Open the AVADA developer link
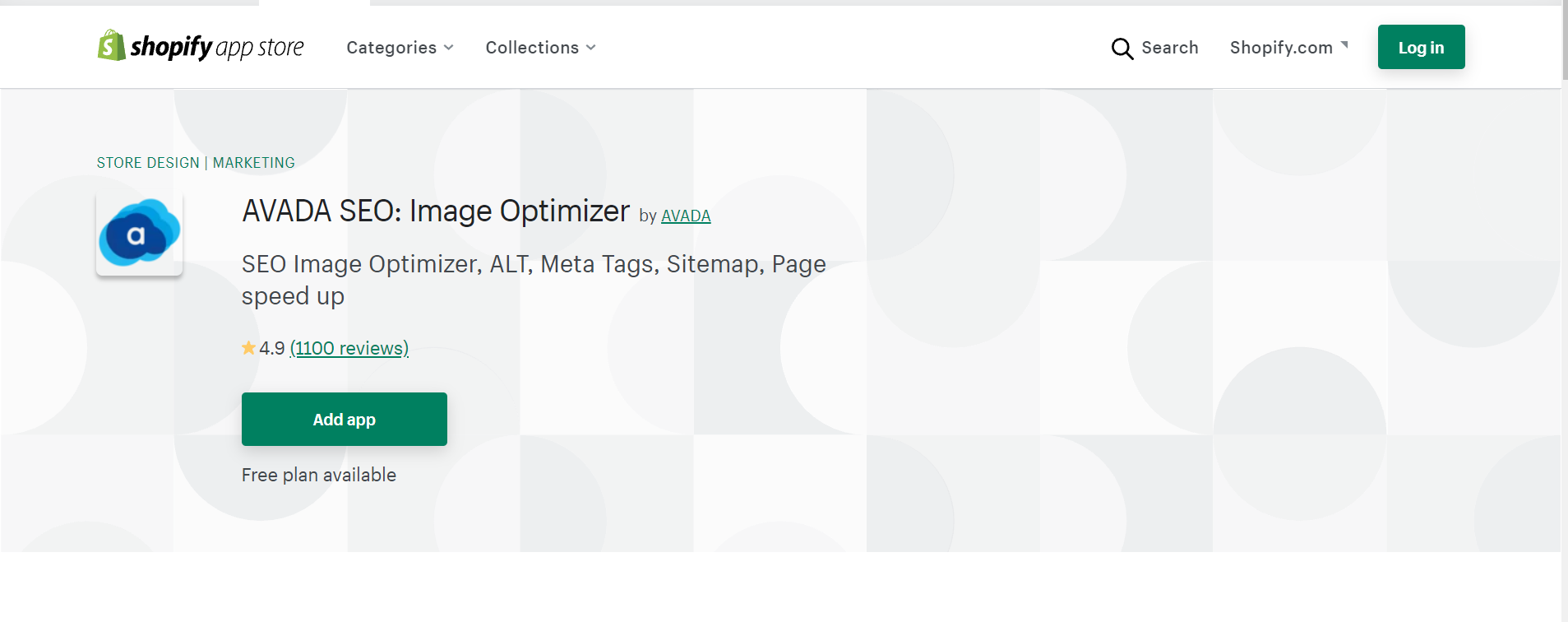This screenshot has width=1568, height=622. [686, 216]
